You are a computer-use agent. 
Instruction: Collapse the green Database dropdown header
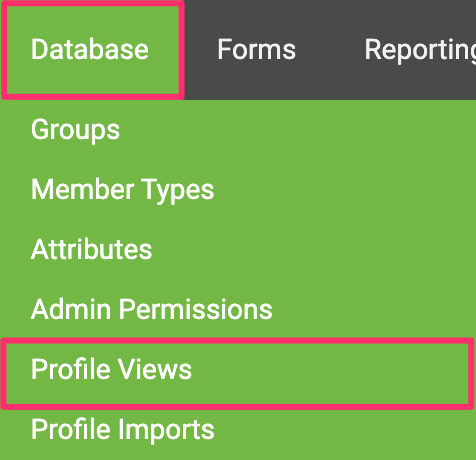(92, 49)
